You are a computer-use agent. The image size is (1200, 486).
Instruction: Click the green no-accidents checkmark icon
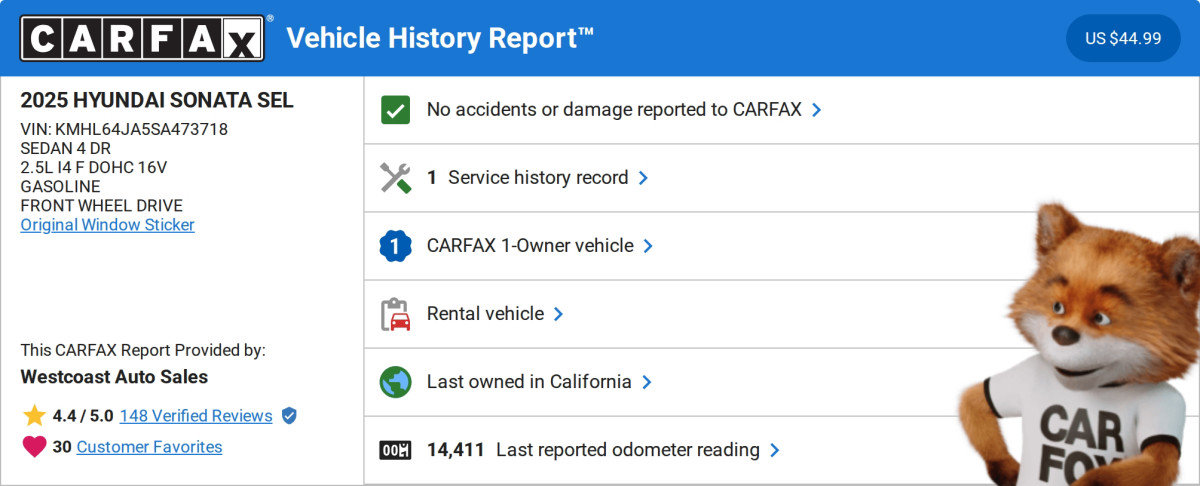point(396,110)
